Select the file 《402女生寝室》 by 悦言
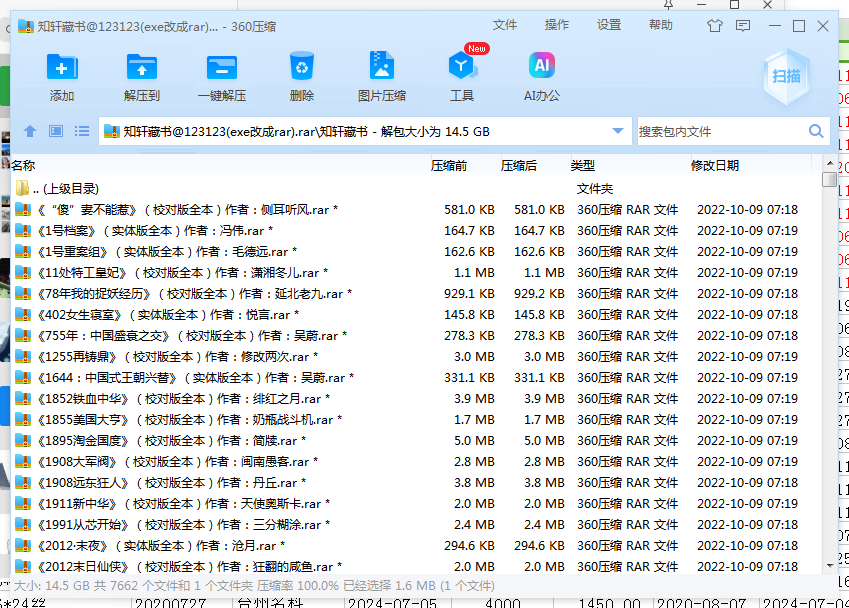The image size is (849, 608). (x=416, y=315)
